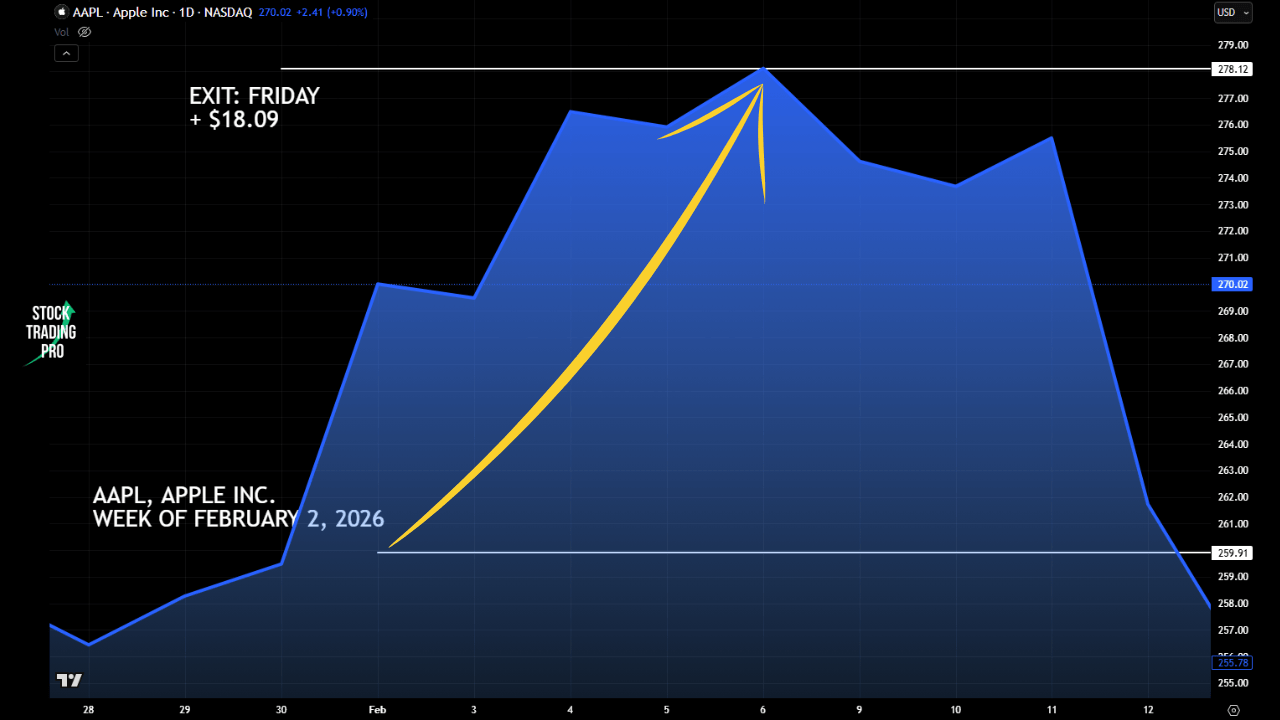The width and height of the screenshot is (1280, 720).
Task: Click the 257.00 price scale value
Action: coord(1232,630)
